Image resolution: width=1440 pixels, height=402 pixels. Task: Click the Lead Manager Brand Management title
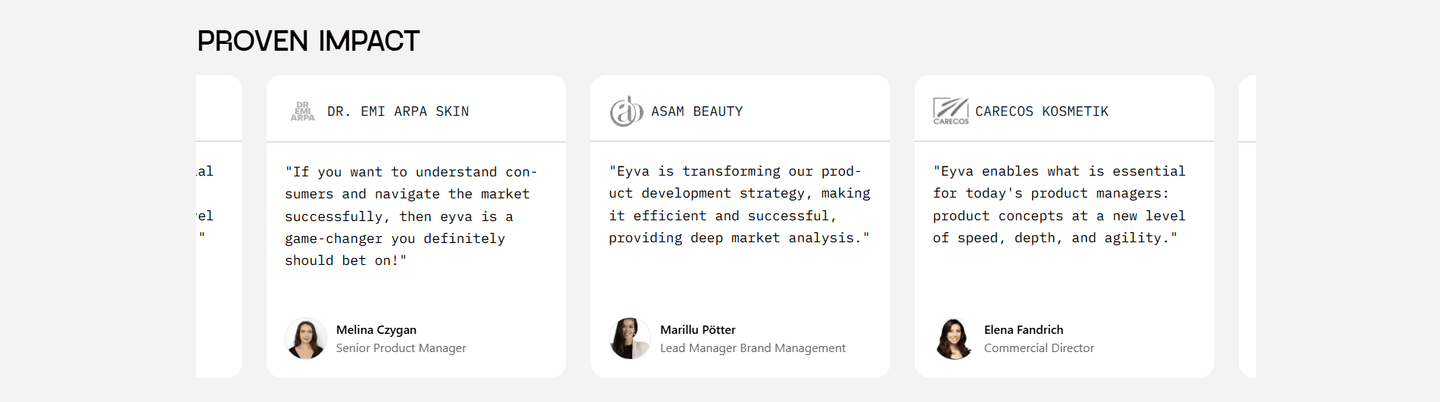pyautogui.click(x=753, y=348)
